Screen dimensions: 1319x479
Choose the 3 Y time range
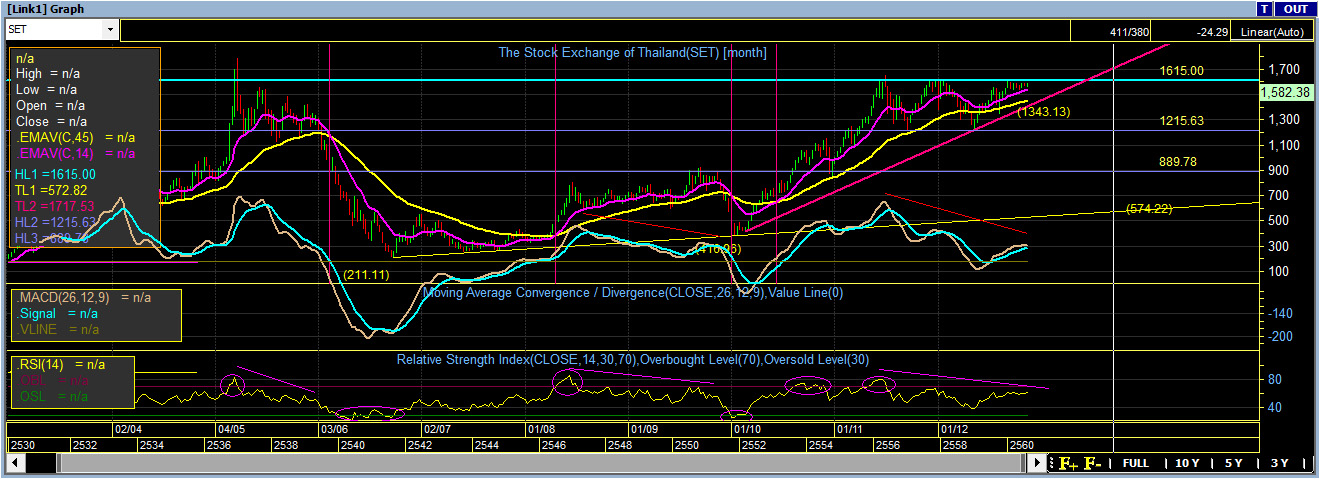(x=1279, y=464)
